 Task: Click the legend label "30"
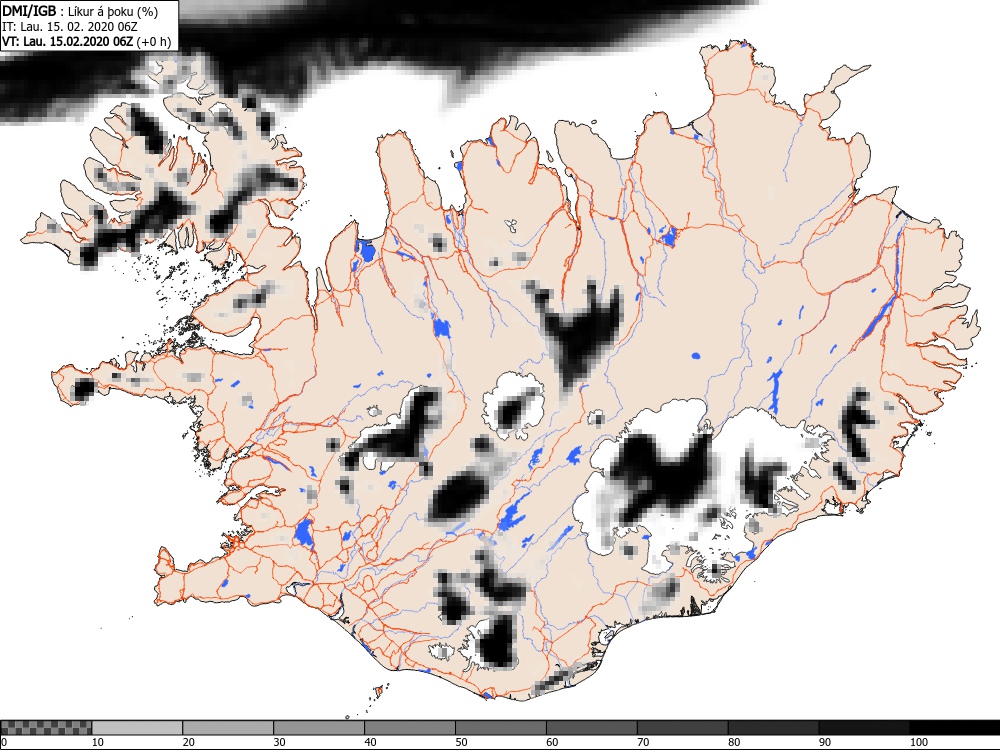(279, 742)
